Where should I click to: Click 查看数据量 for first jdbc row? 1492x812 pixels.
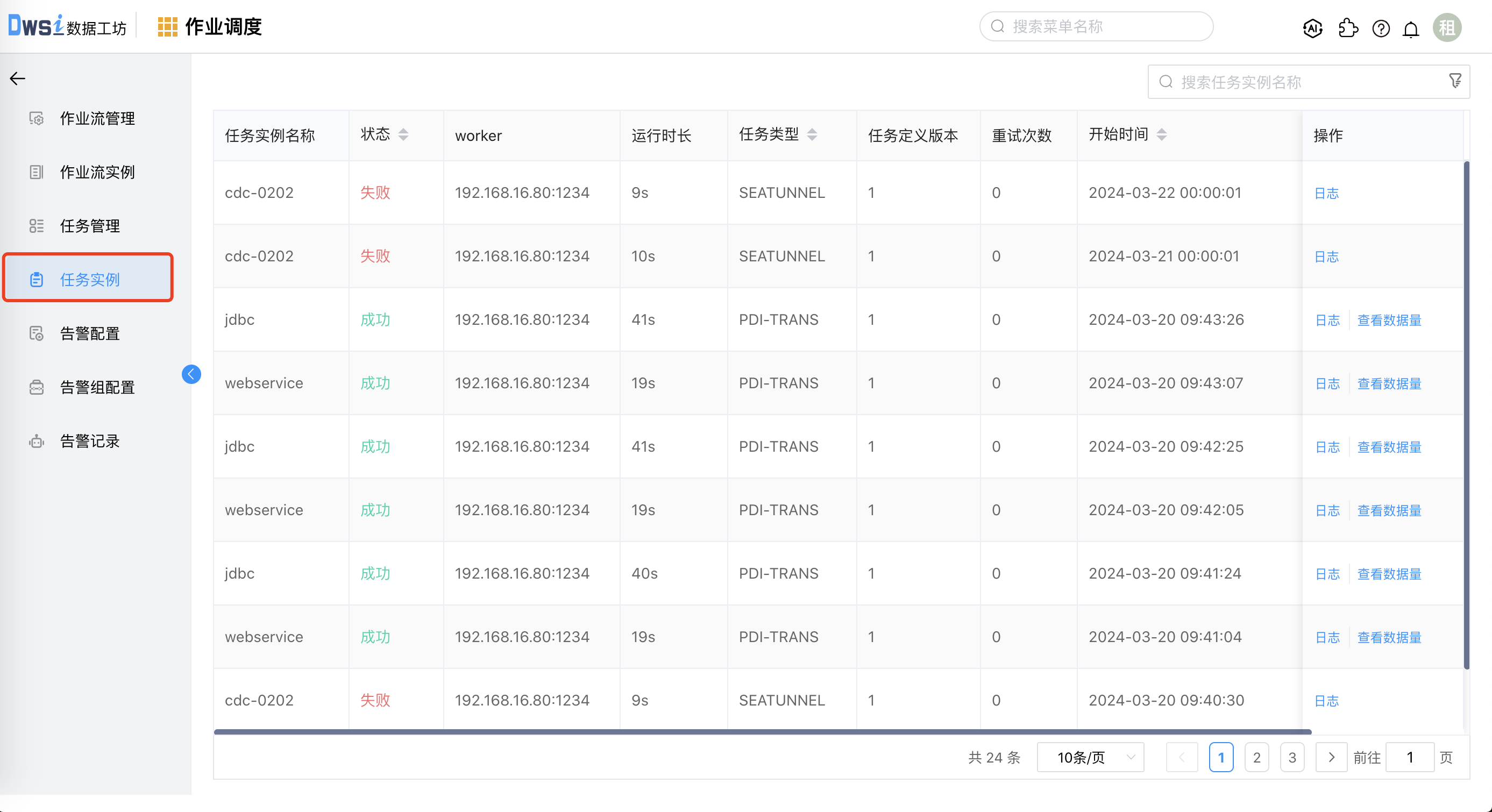click(1389, 320)
